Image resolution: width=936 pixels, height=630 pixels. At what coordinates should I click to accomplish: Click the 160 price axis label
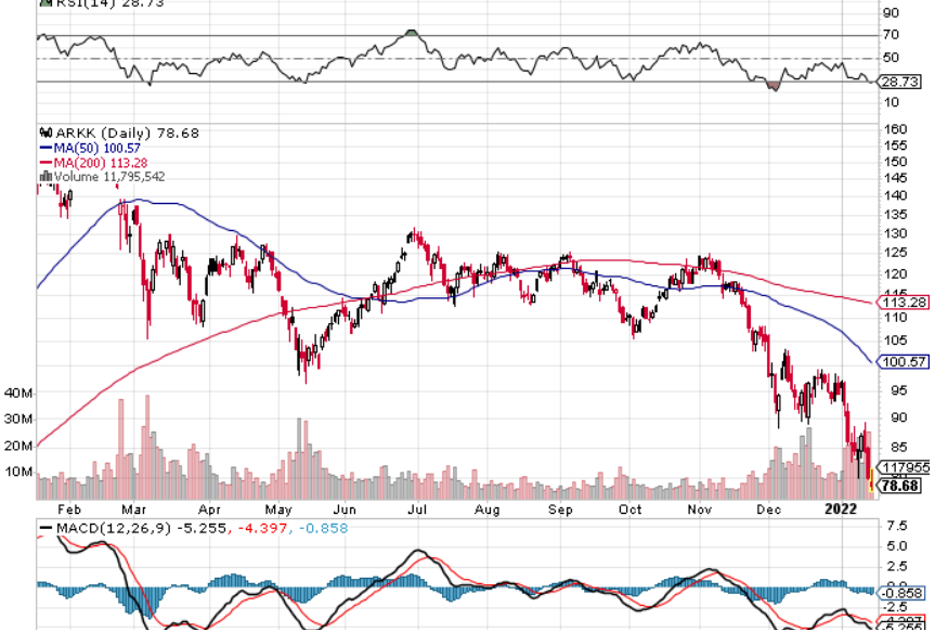coord(895,129)
